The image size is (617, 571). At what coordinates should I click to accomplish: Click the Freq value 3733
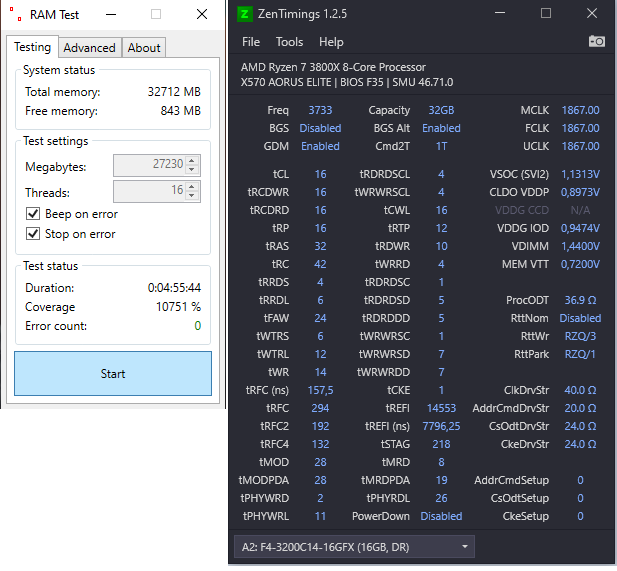pos(320,110)
